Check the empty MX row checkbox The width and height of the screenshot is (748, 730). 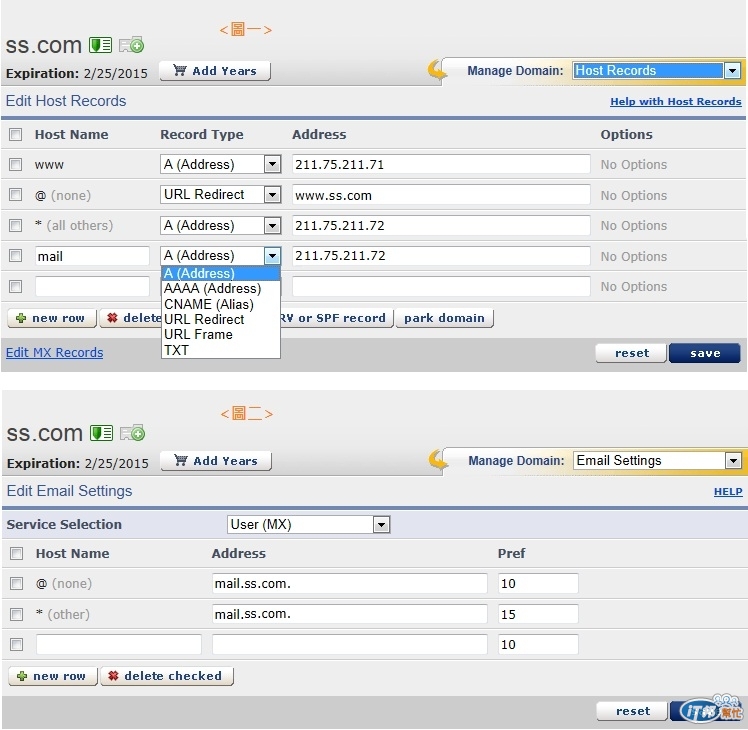17,645
